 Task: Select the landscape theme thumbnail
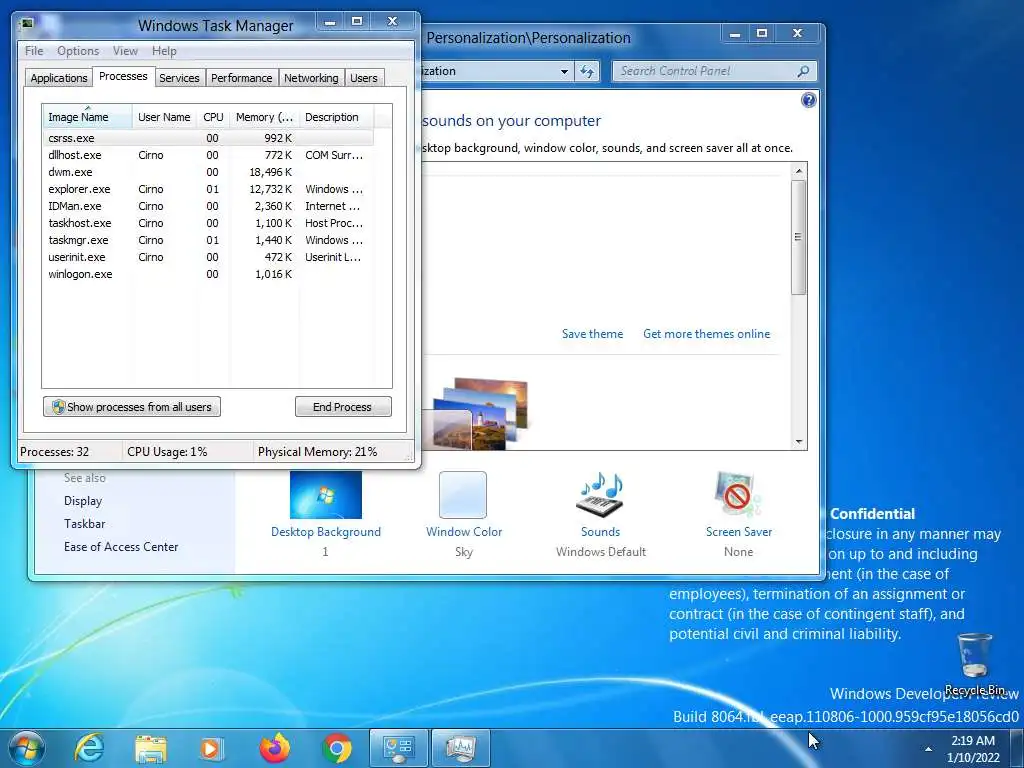coord(483,414)
